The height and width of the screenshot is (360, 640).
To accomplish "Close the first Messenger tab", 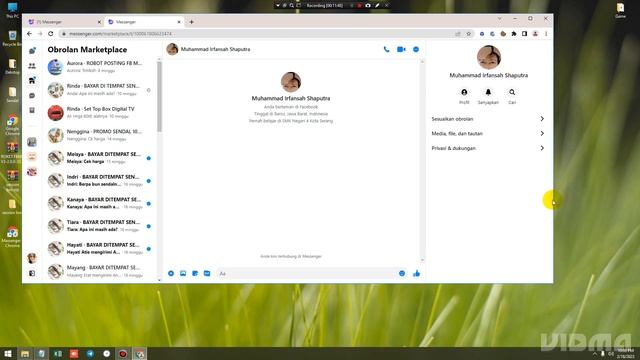I will click(x=99, y=22).
